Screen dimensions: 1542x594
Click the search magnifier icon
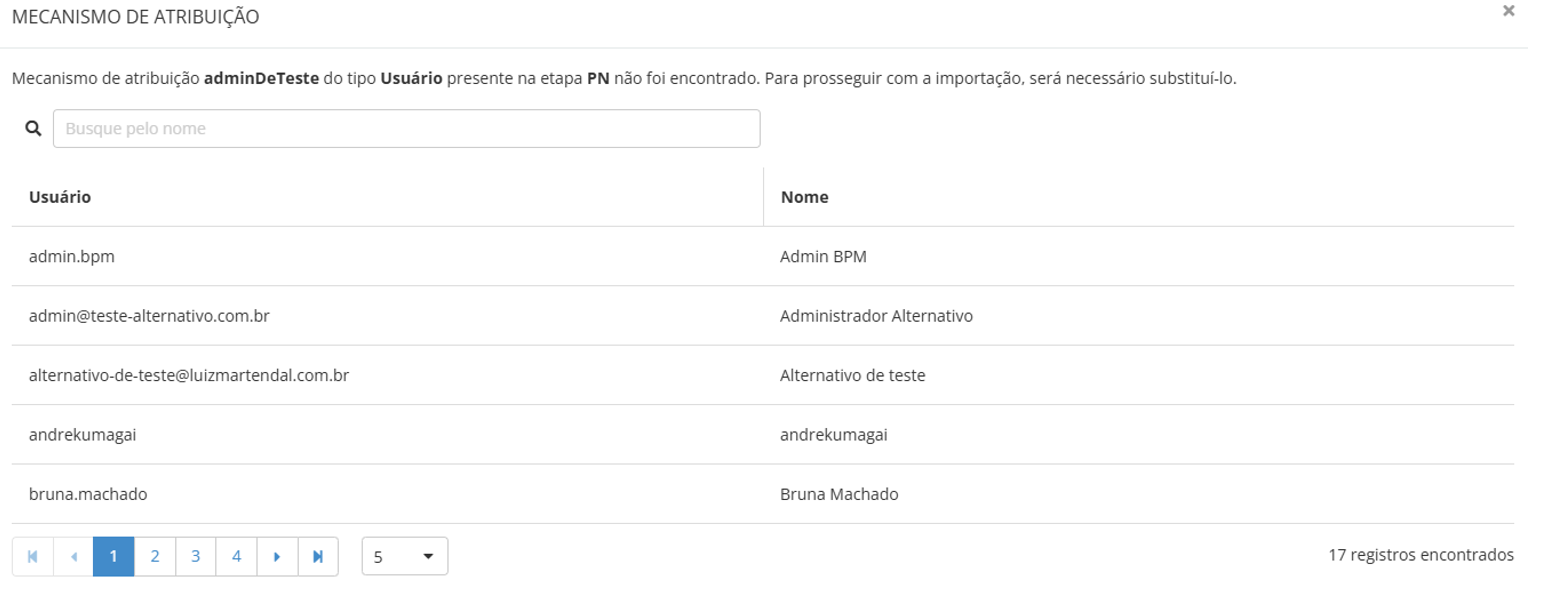tap(33, 129)
